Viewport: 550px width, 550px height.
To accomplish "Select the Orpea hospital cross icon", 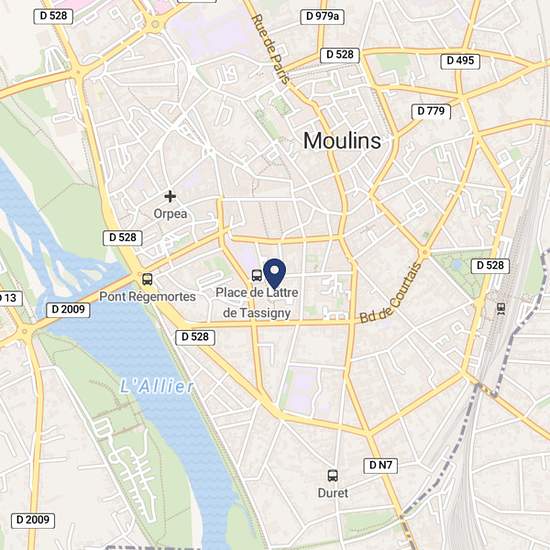I will tap(170, 196).
